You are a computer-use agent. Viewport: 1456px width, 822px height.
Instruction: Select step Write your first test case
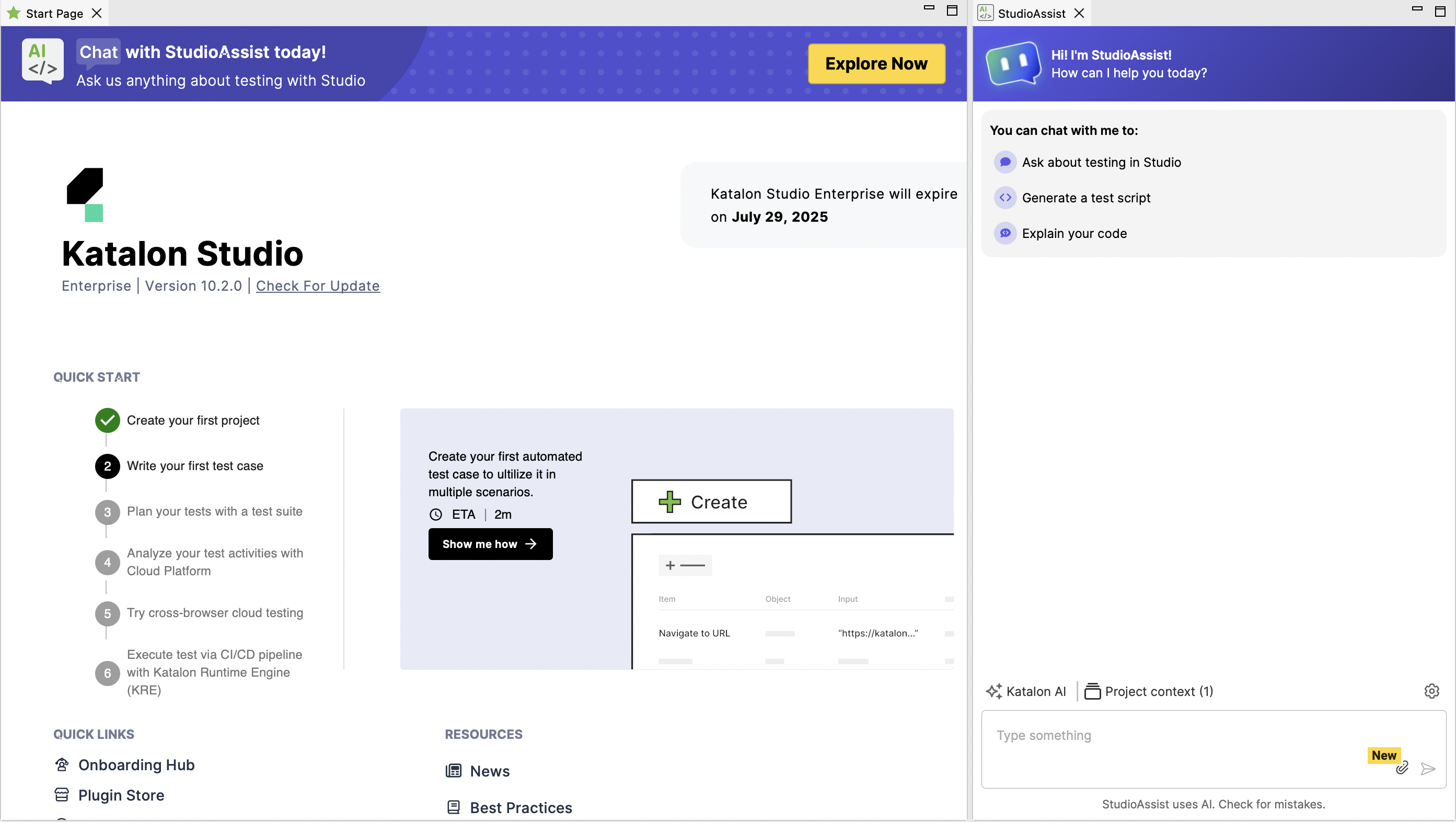tap(194, 466)
